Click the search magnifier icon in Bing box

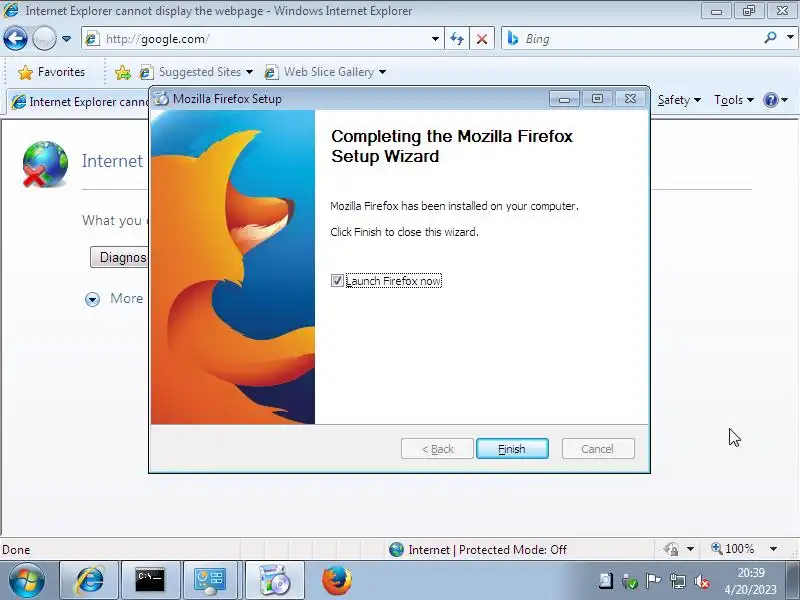[x=770, y=37]
